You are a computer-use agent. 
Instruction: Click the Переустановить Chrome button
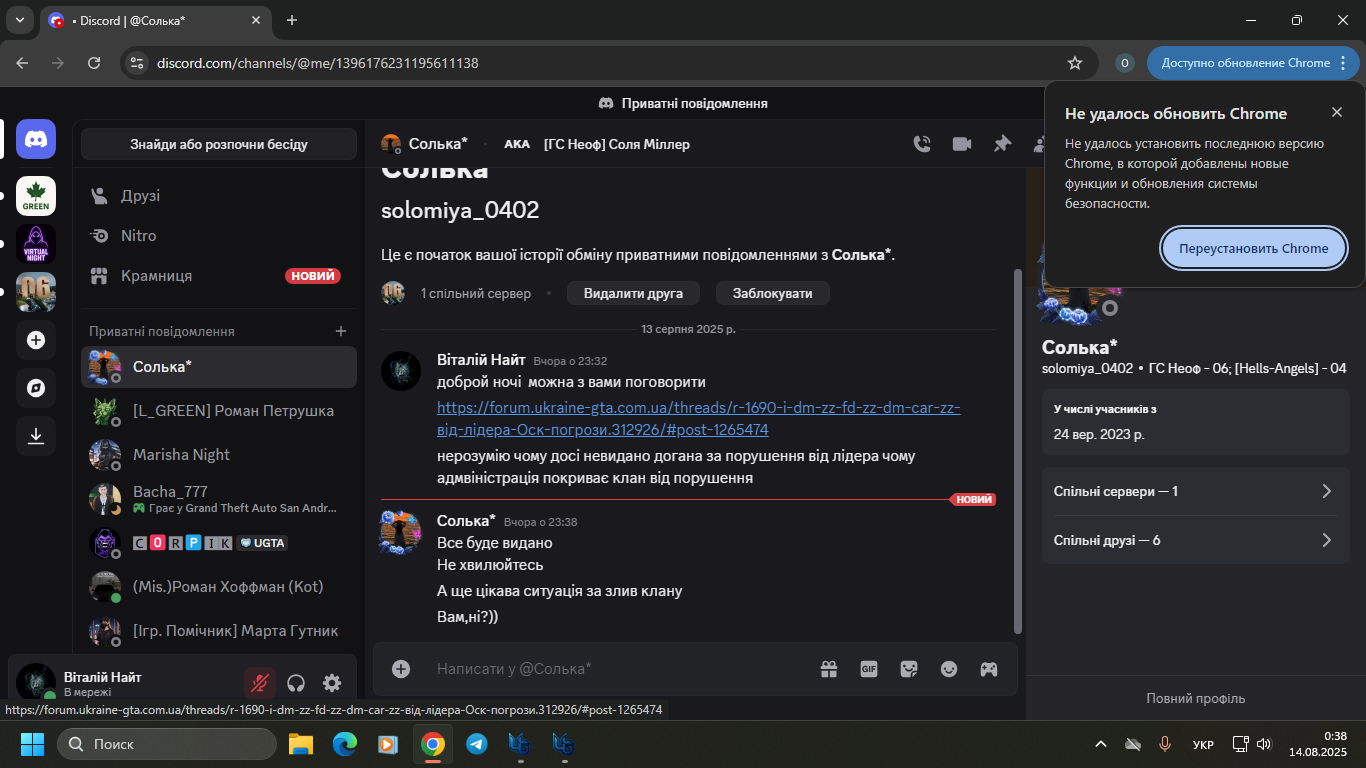pos(1253,248)
